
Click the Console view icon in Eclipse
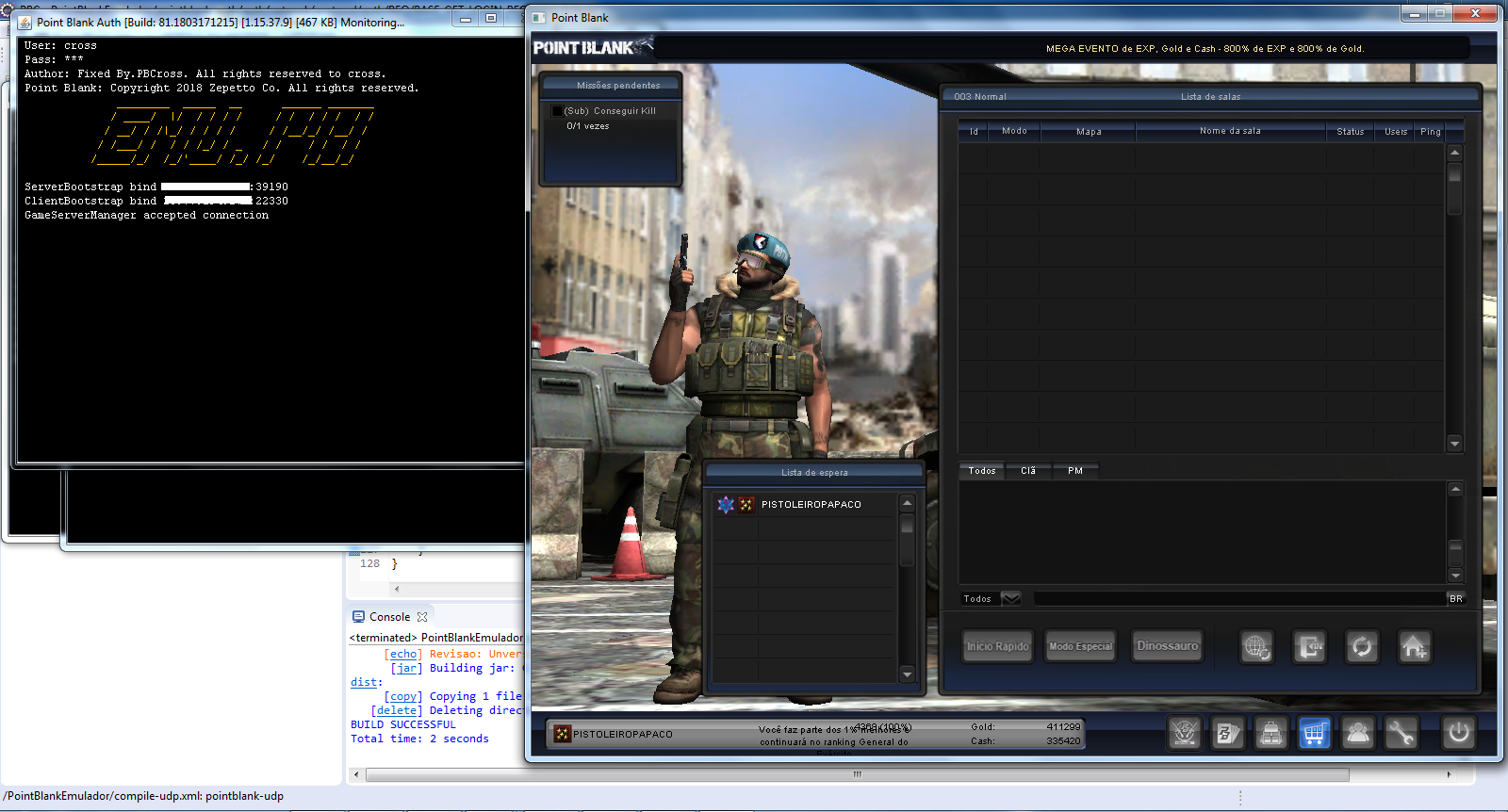click(x=358, y=617)
